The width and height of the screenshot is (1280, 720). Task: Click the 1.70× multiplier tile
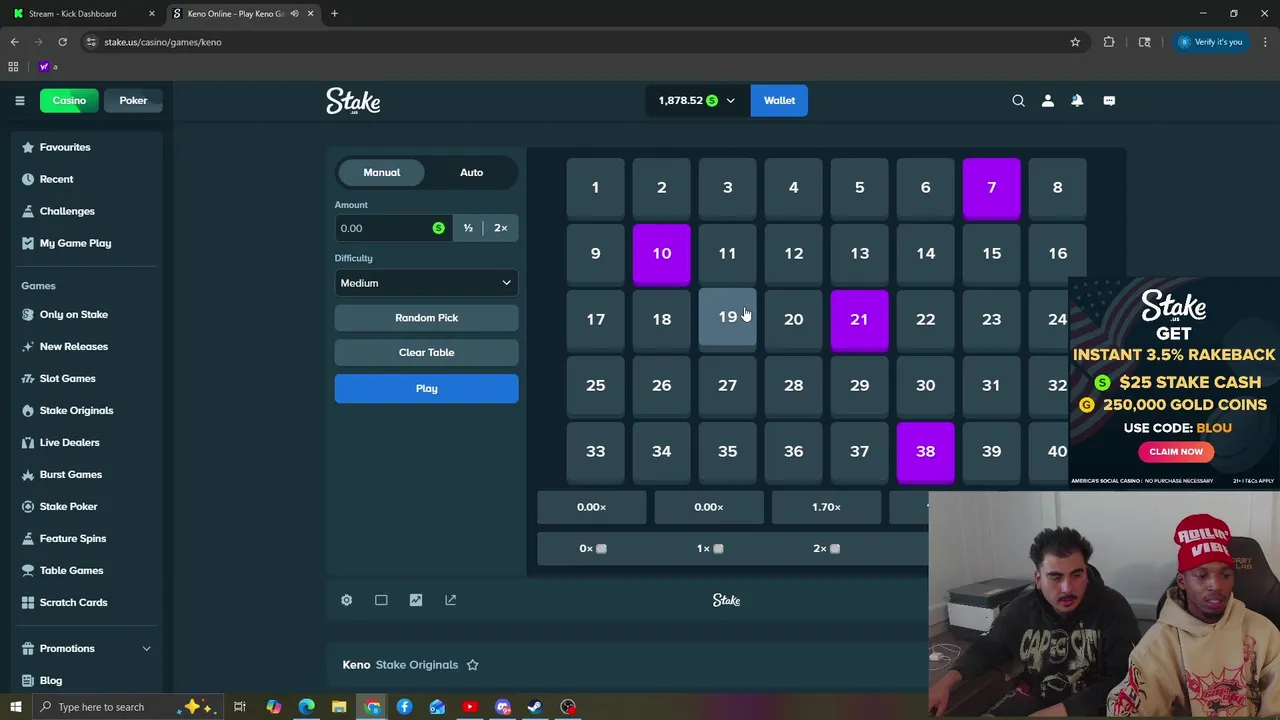coord(826,507)
